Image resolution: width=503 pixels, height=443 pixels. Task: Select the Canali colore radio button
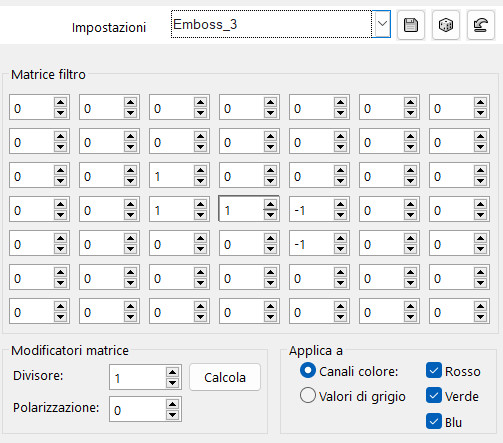308,370
